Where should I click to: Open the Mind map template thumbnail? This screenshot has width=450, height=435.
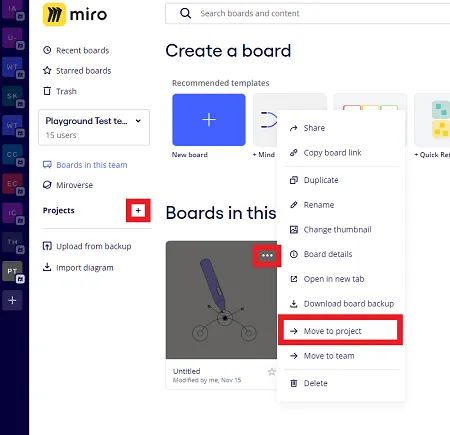pyautogui.click(x=265, y=120)
